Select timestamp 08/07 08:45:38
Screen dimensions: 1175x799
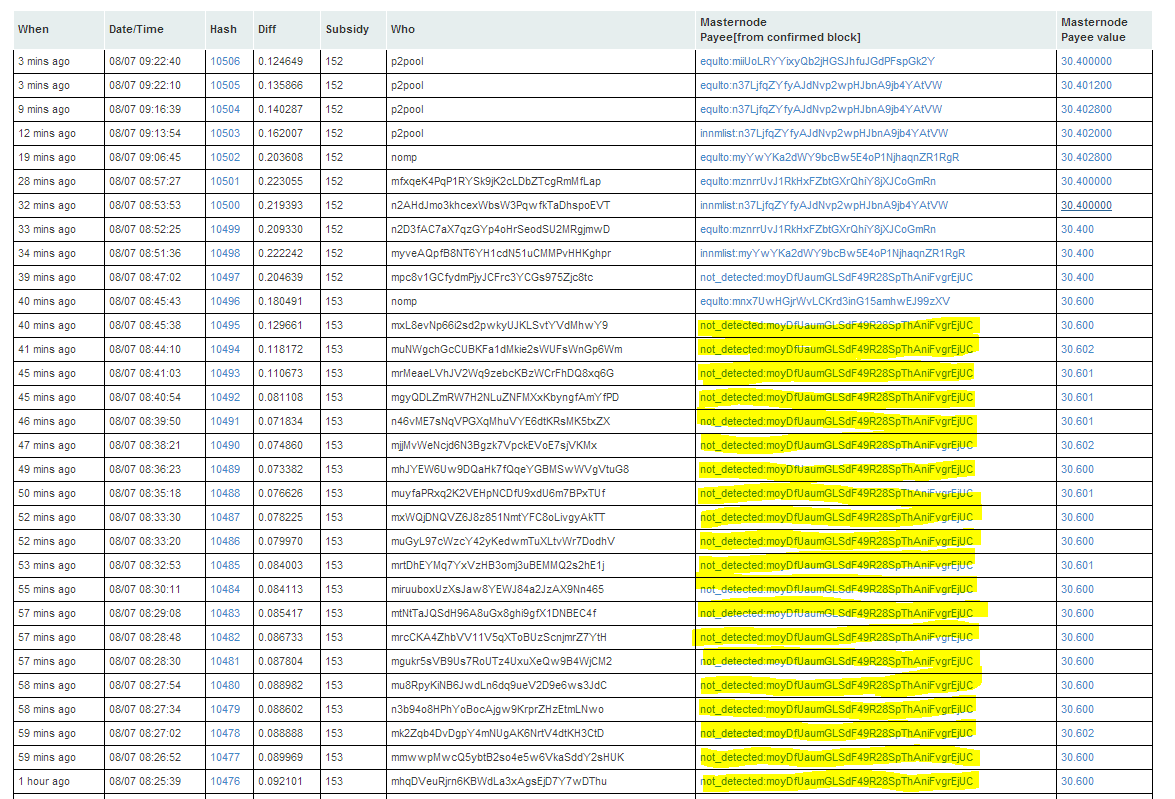pyautogui.click(x=145, y=325)
